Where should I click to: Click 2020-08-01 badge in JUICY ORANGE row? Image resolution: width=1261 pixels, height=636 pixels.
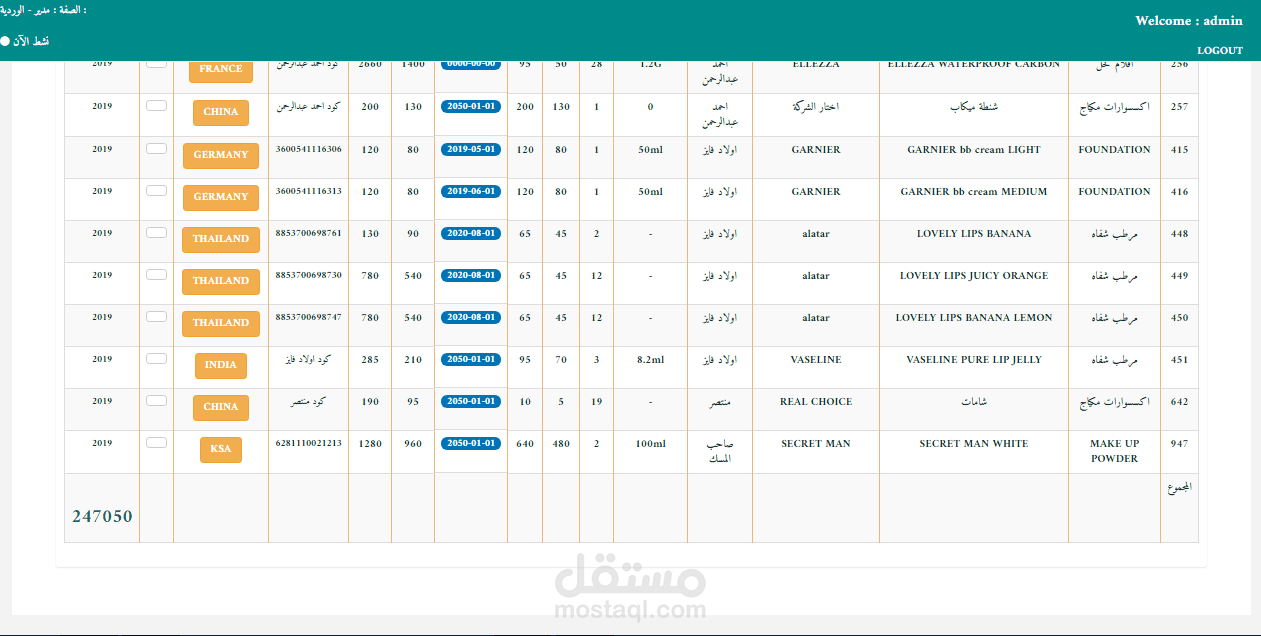[471, 275]
